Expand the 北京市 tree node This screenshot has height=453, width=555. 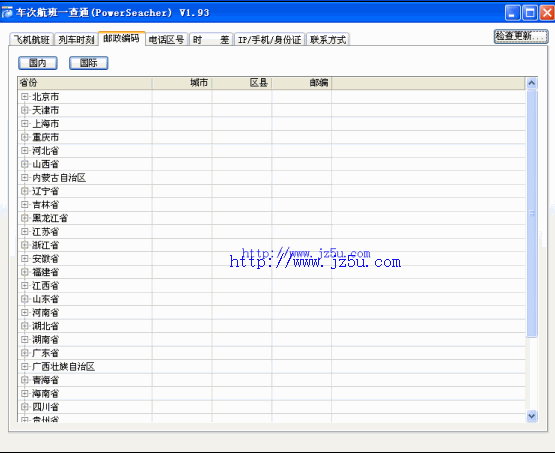point(24,96)
